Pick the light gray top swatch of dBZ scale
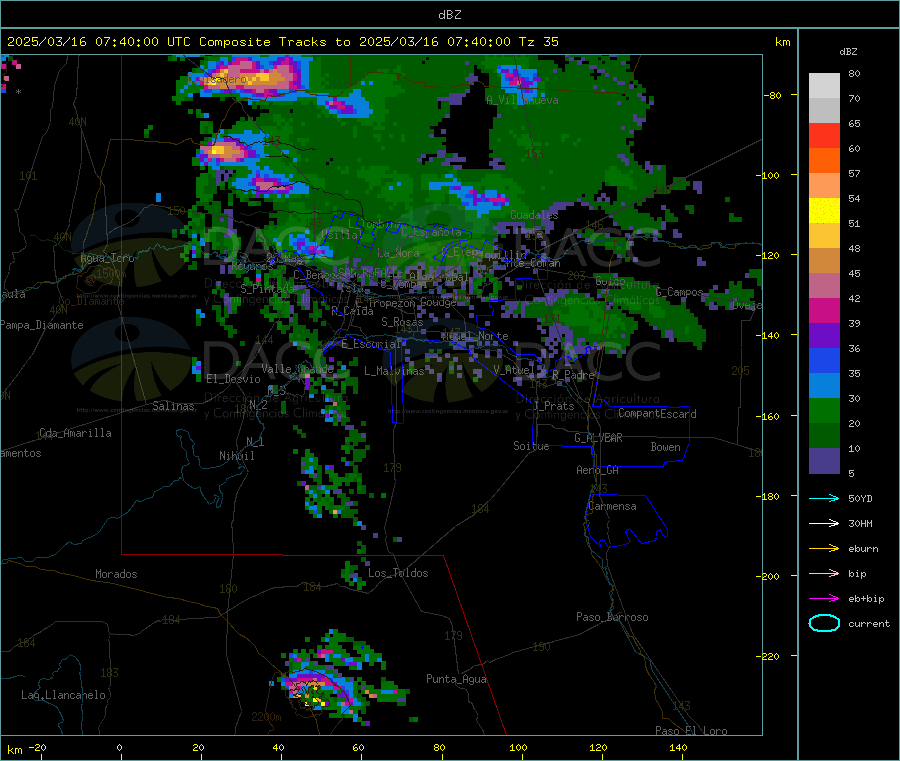The image size is (900, 761). 824,86
